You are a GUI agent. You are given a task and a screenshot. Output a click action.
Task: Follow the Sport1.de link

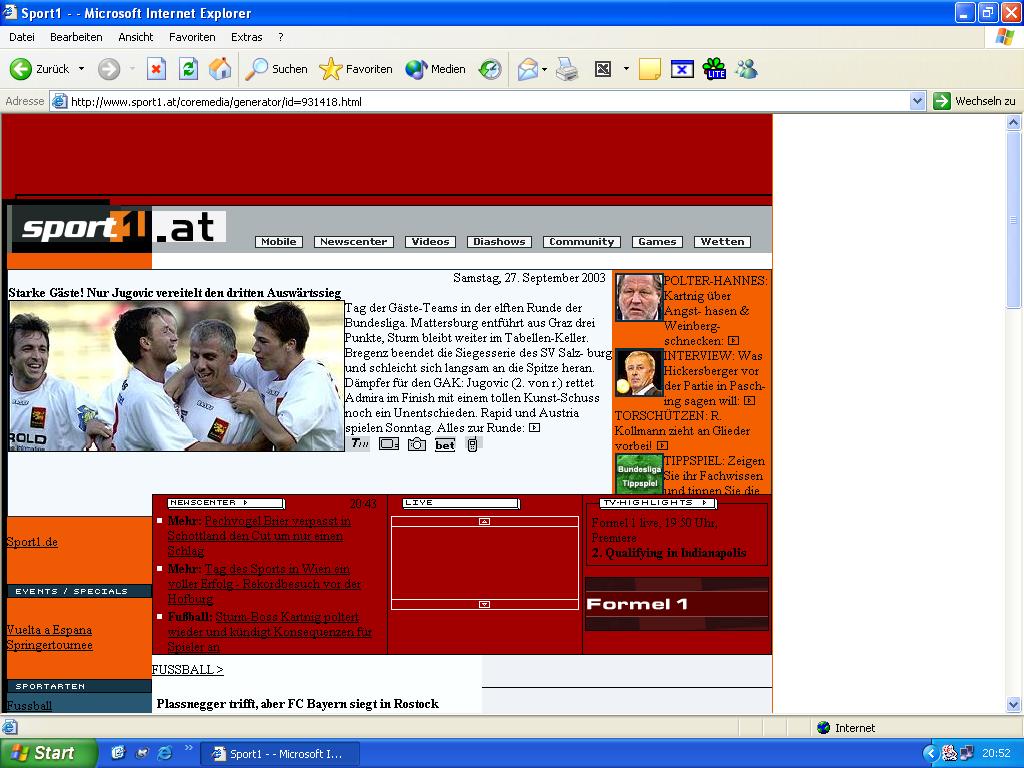point(32,542)
